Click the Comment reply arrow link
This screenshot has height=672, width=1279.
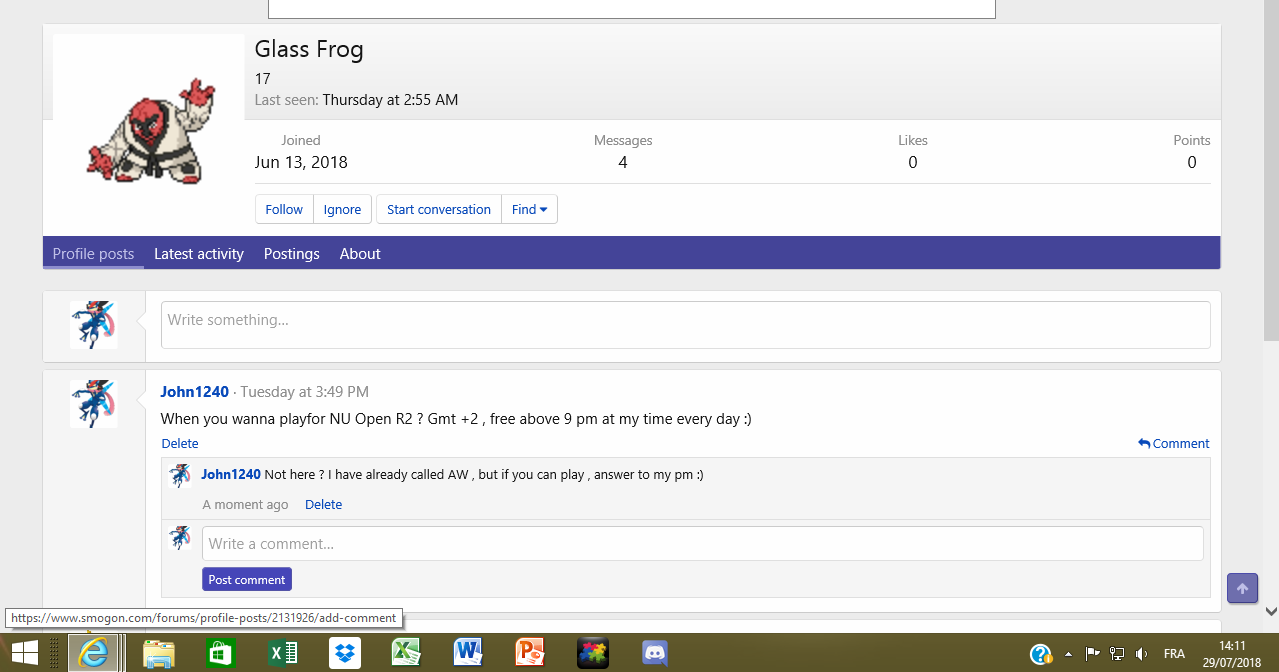pos(1173,444)
